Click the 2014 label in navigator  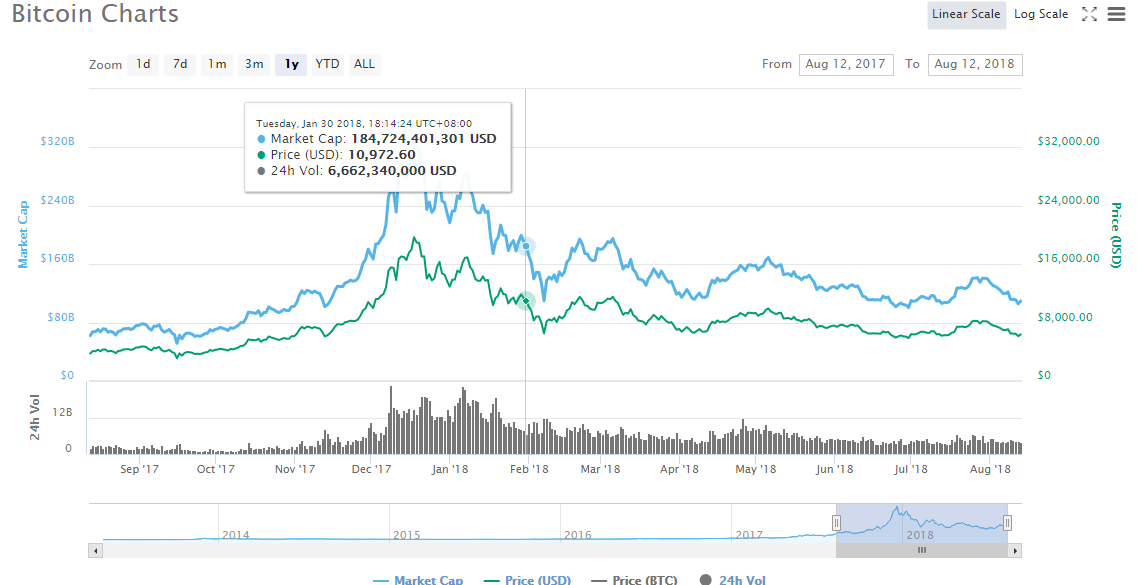pyautogui.click(x=236, y=535)
